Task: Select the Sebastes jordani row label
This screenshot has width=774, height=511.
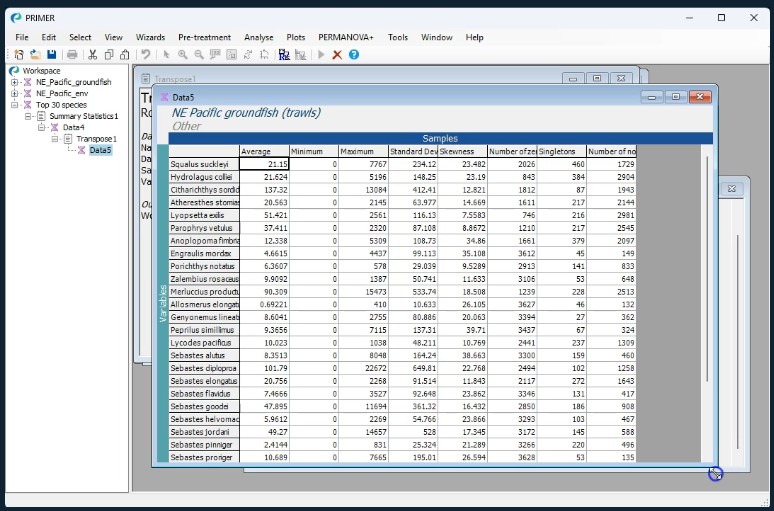Action: pyautogui.click(x=204, y=432)
